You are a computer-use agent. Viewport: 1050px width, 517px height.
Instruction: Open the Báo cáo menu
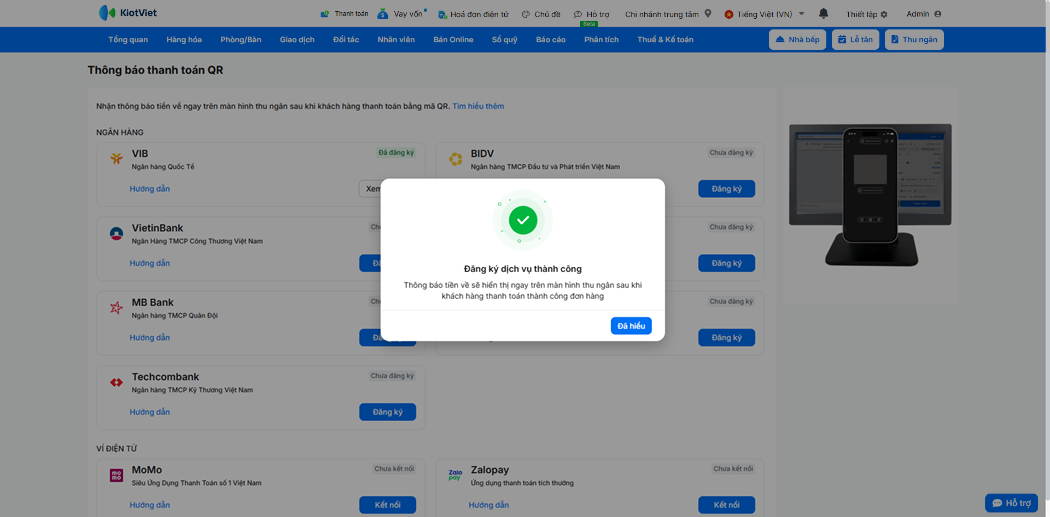tap(550, 40)
